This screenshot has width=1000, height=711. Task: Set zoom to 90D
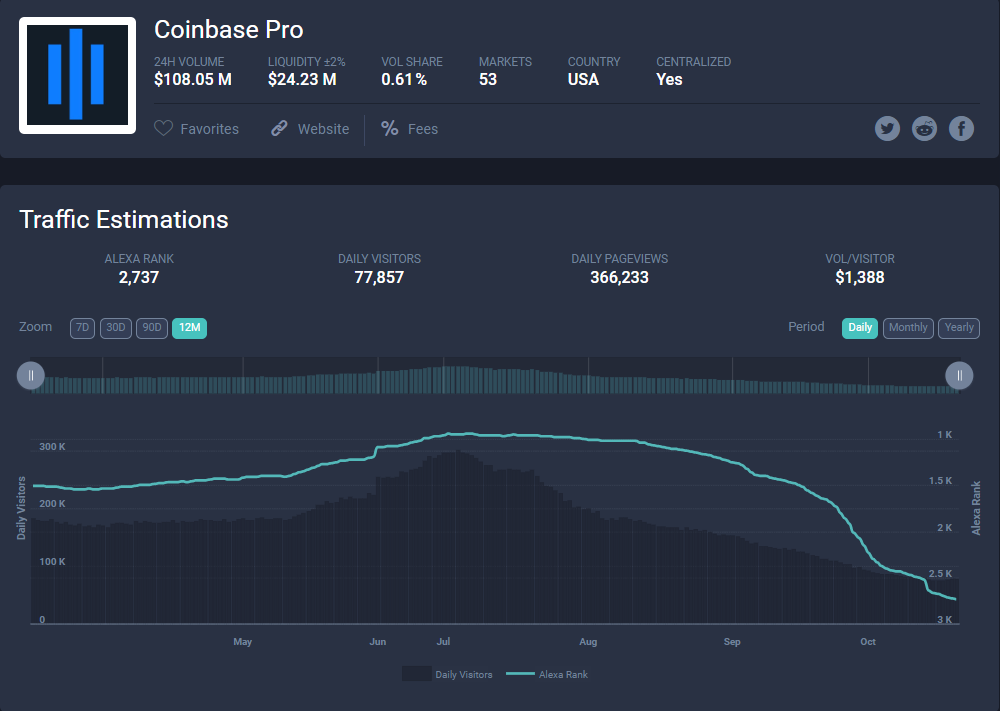coord(152,328)
